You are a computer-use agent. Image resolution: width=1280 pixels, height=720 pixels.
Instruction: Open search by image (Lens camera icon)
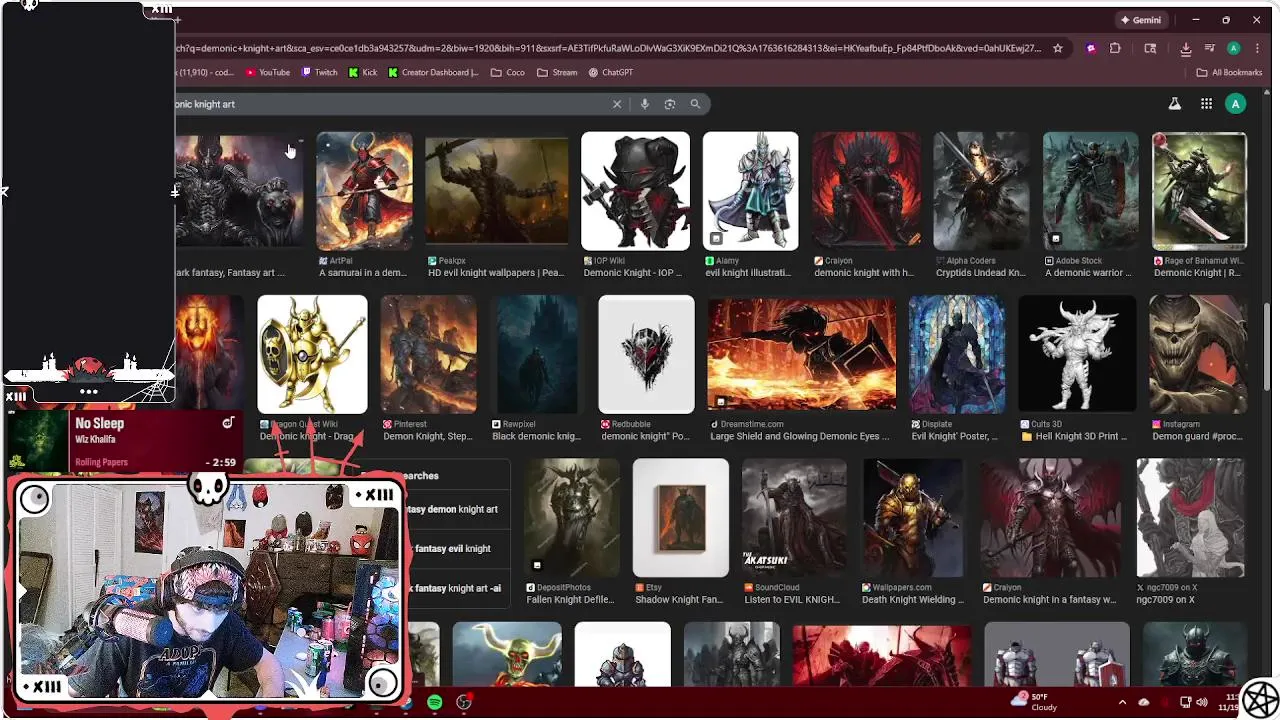click(x=670, y=104)
